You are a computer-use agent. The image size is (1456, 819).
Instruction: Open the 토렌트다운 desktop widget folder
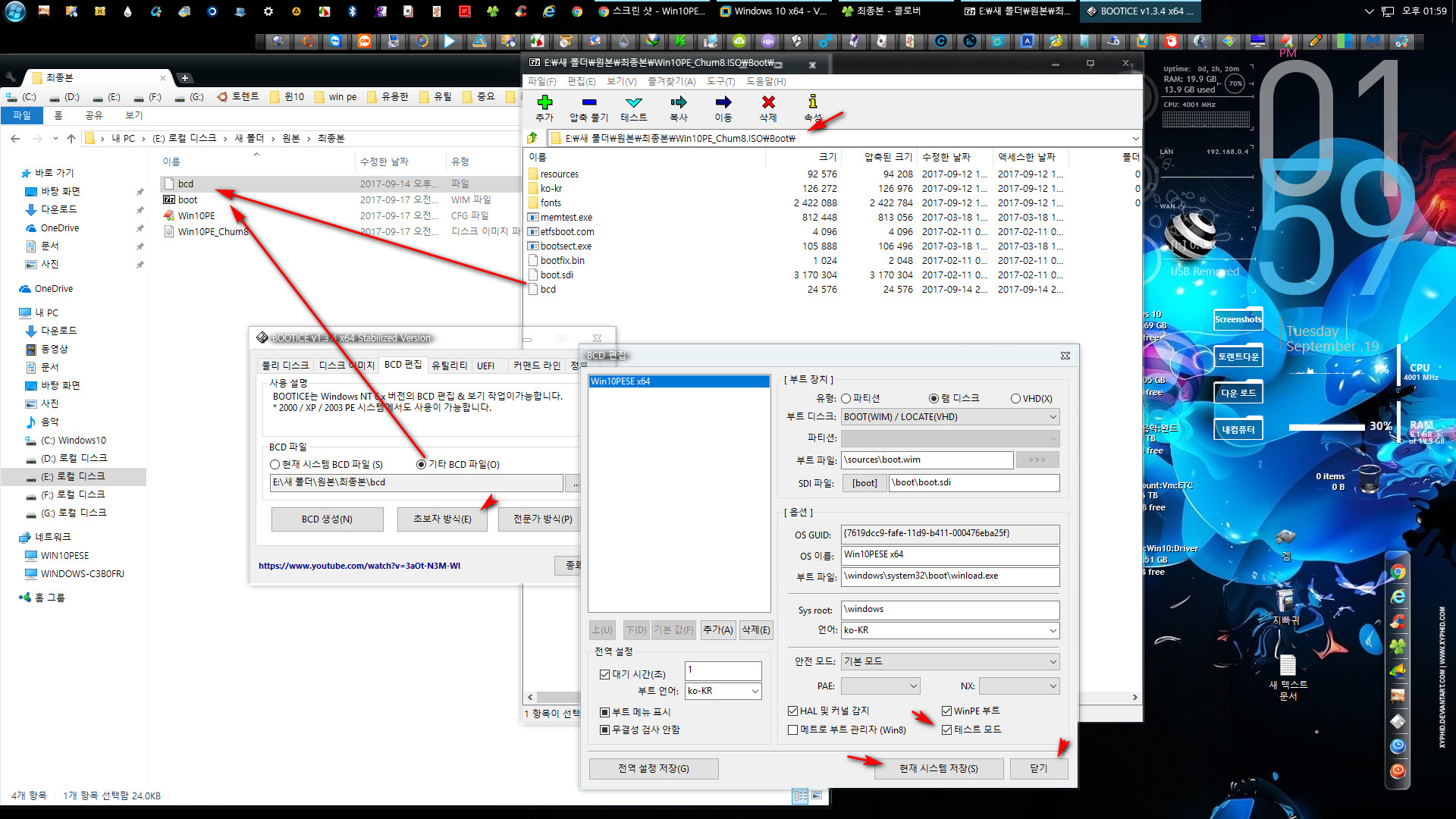pos(1238,356)
